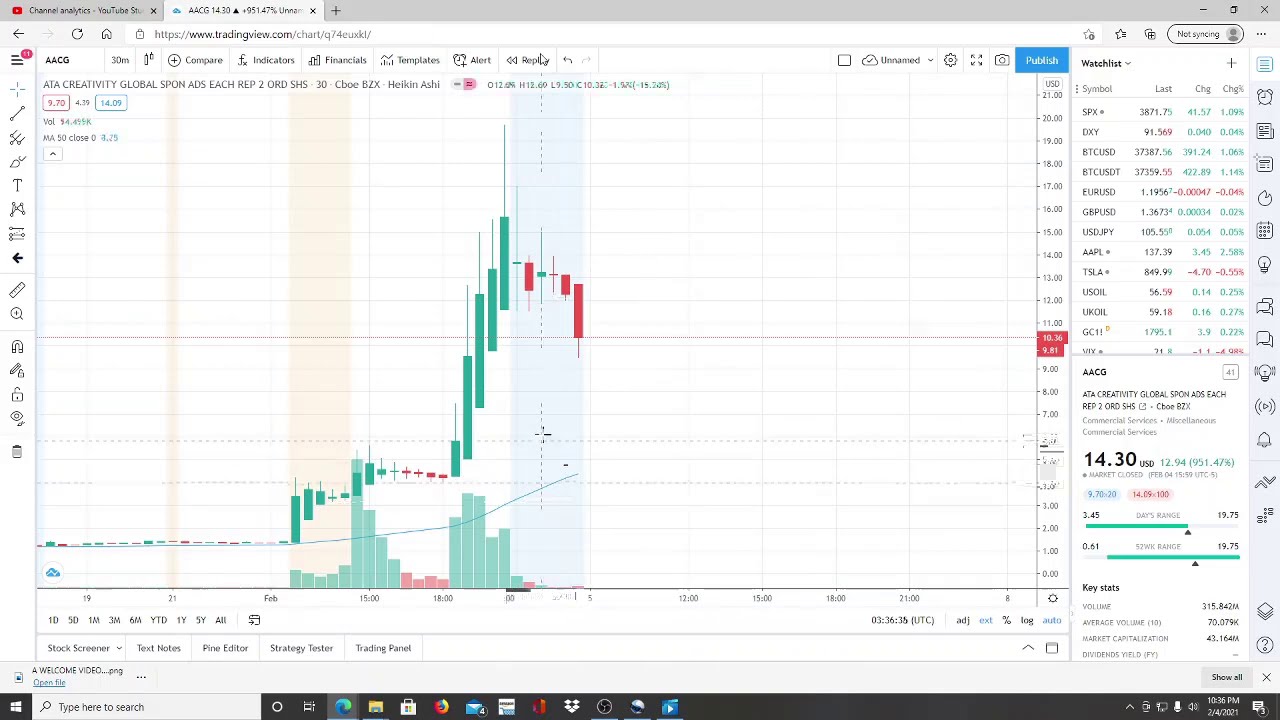Toggle lock all drawings
Viewport: 1280px width, 720px height.
(17, 395)
